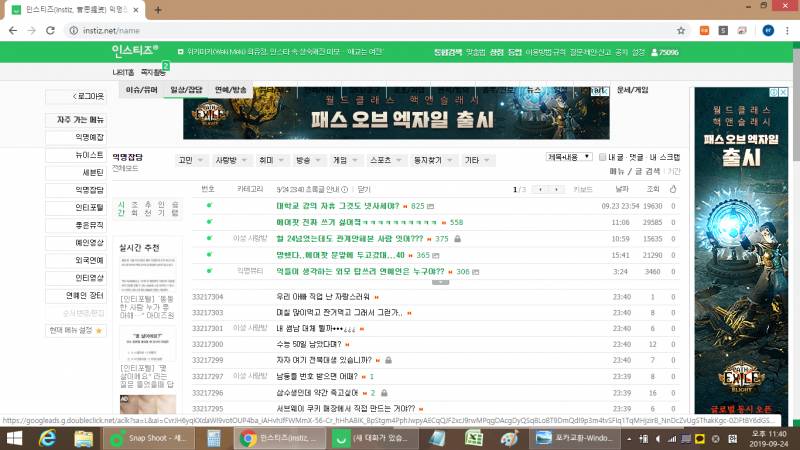The width and height of the screenshot is (800, 450).
Task: Launch Internet Explorer from taskbar
Action: pos(47,439)
